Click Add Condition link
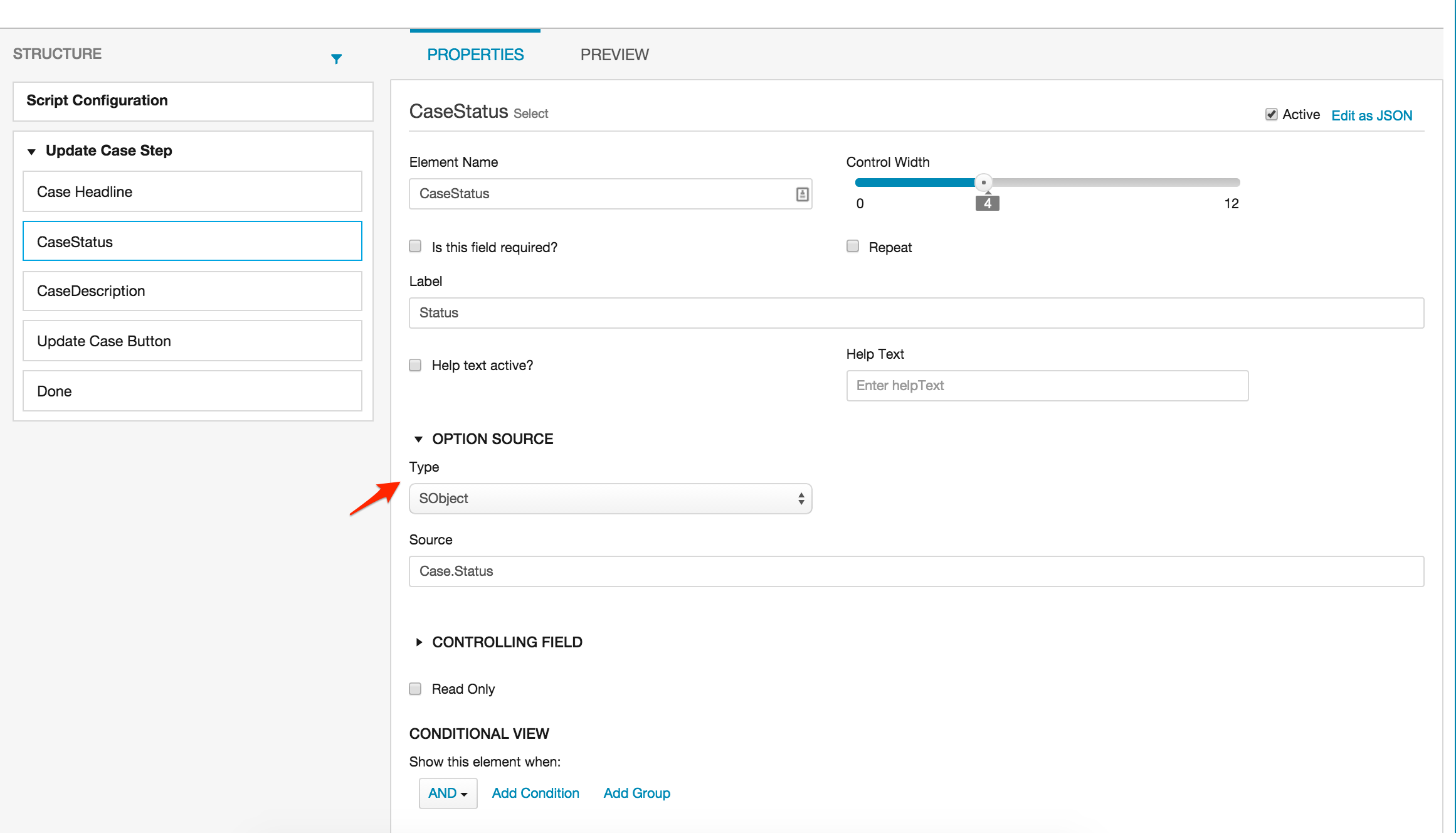The width and height of the screenshot is (1456, 833). coord(535,793)
